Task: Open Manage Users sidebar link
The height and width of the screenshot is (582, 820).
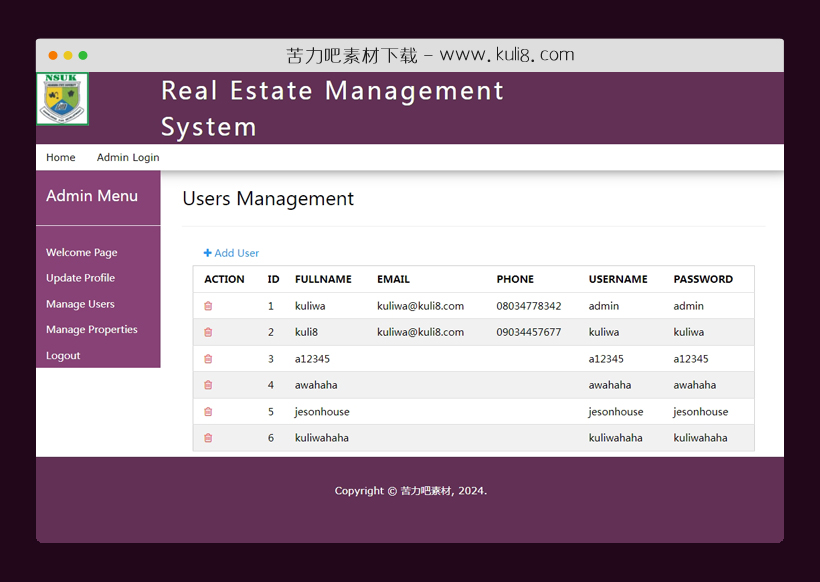Action: pyautogui.click(x=80, y=304)
